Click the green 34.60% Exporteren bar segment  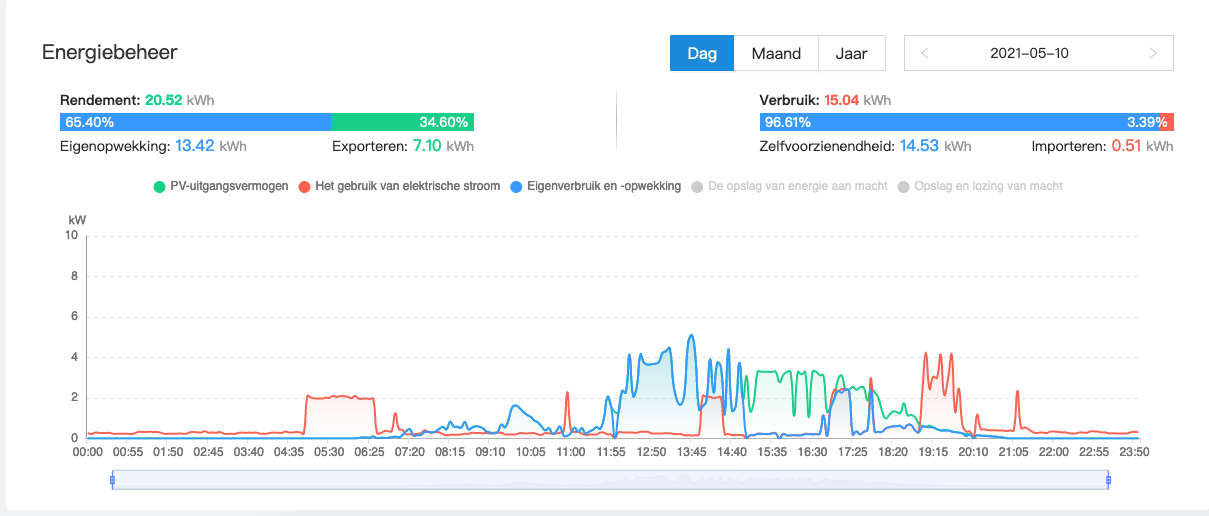(x=402, y=122)
